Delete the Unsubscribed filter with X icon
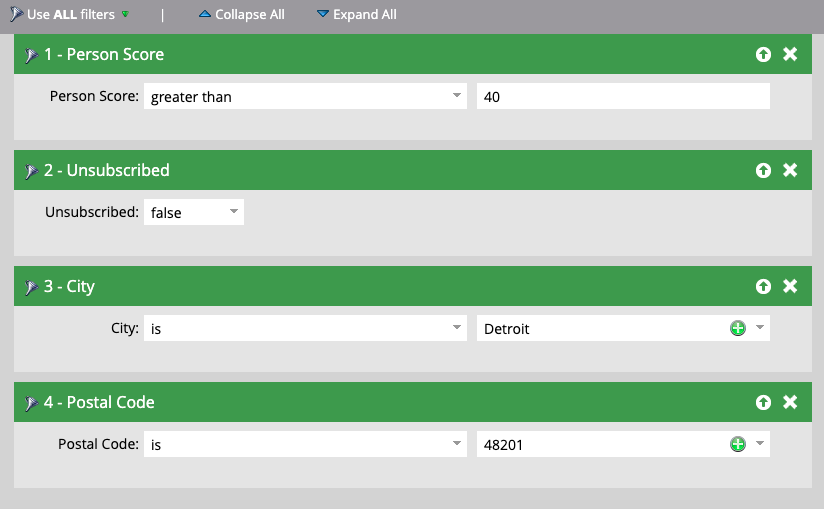The height and width of the screenshot is (509, 824). click(x=790, y=170)
